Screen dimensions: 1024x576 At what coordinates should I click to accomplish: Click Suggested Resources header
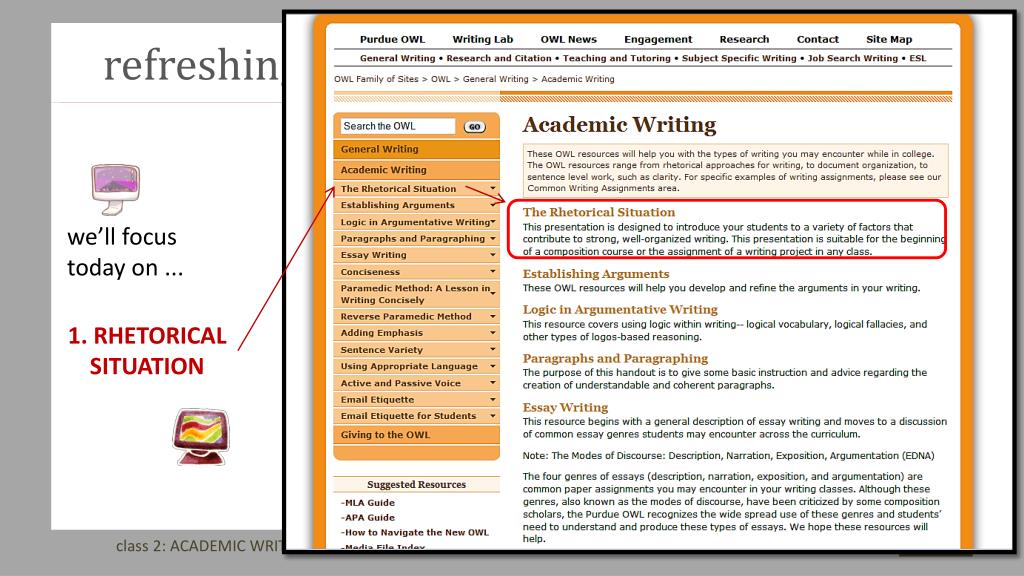(x=417, y=485)
